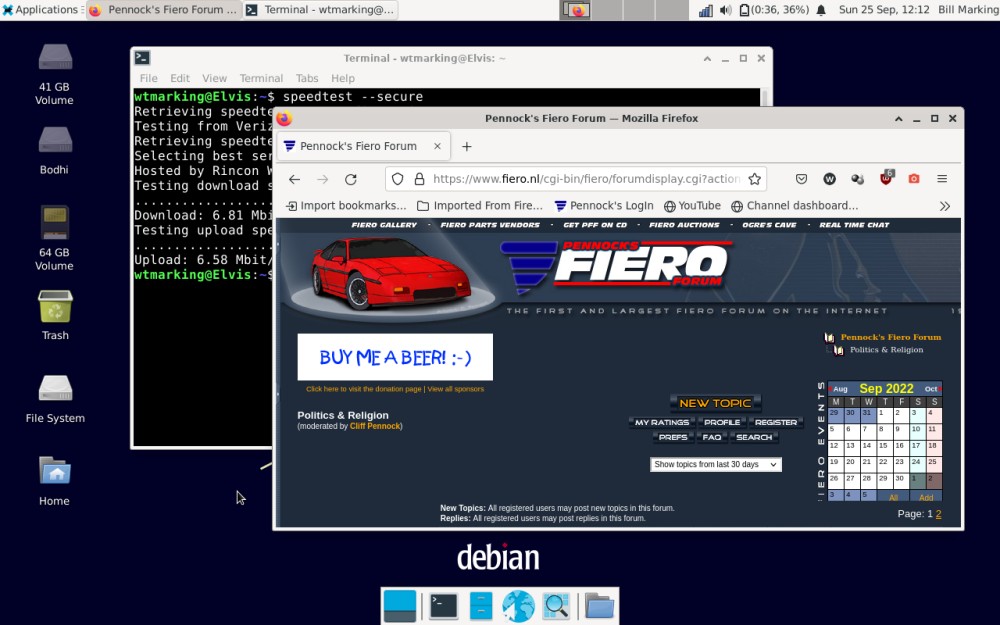The height and width of the screenshot is (625, 1000).
Task: Open the Applications menu in the top panel
Action: click(x=40, y=10)
